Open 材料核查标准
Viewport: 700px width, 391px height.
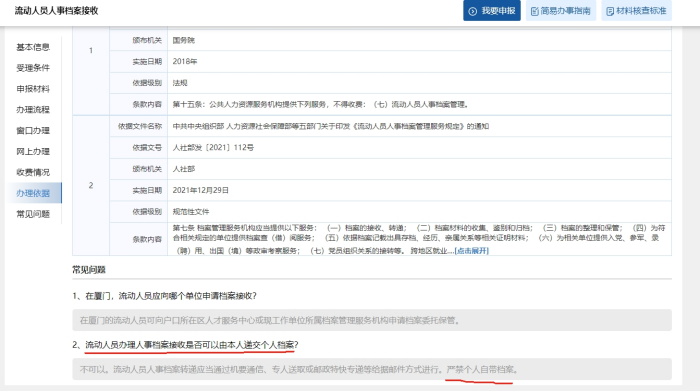click(636, 11)
